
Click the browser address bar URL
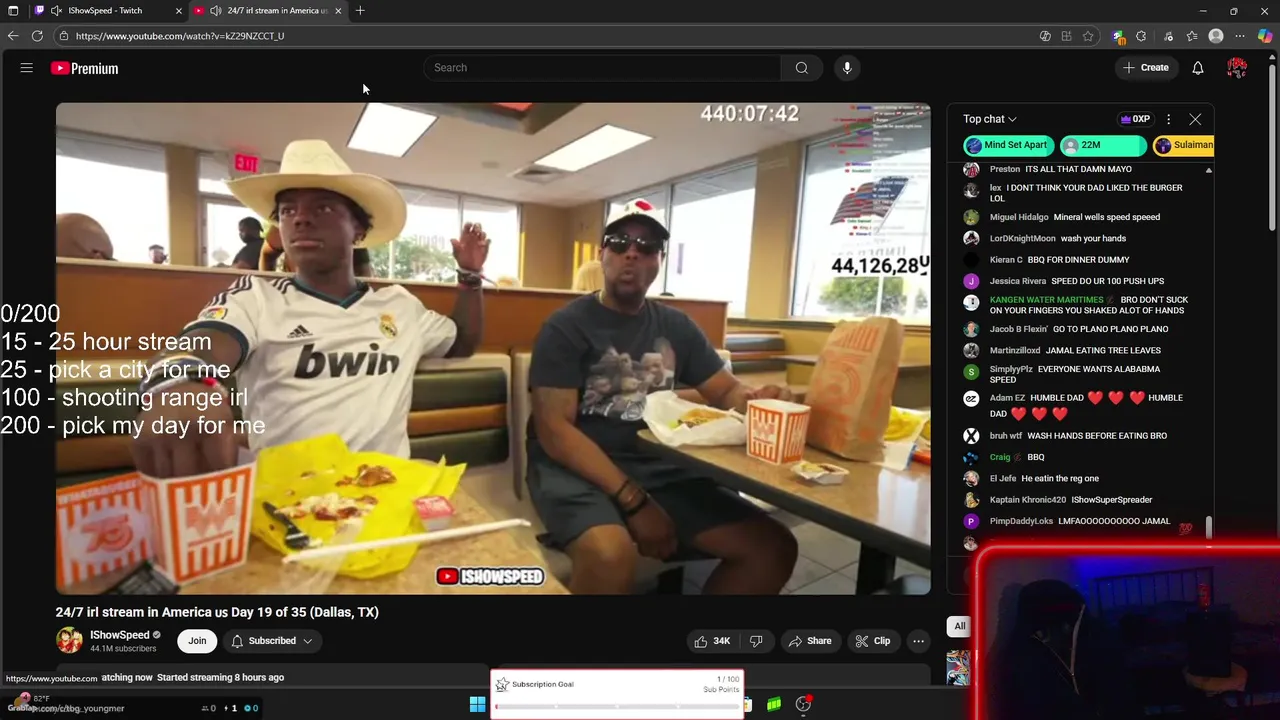(x=180, y=36)
